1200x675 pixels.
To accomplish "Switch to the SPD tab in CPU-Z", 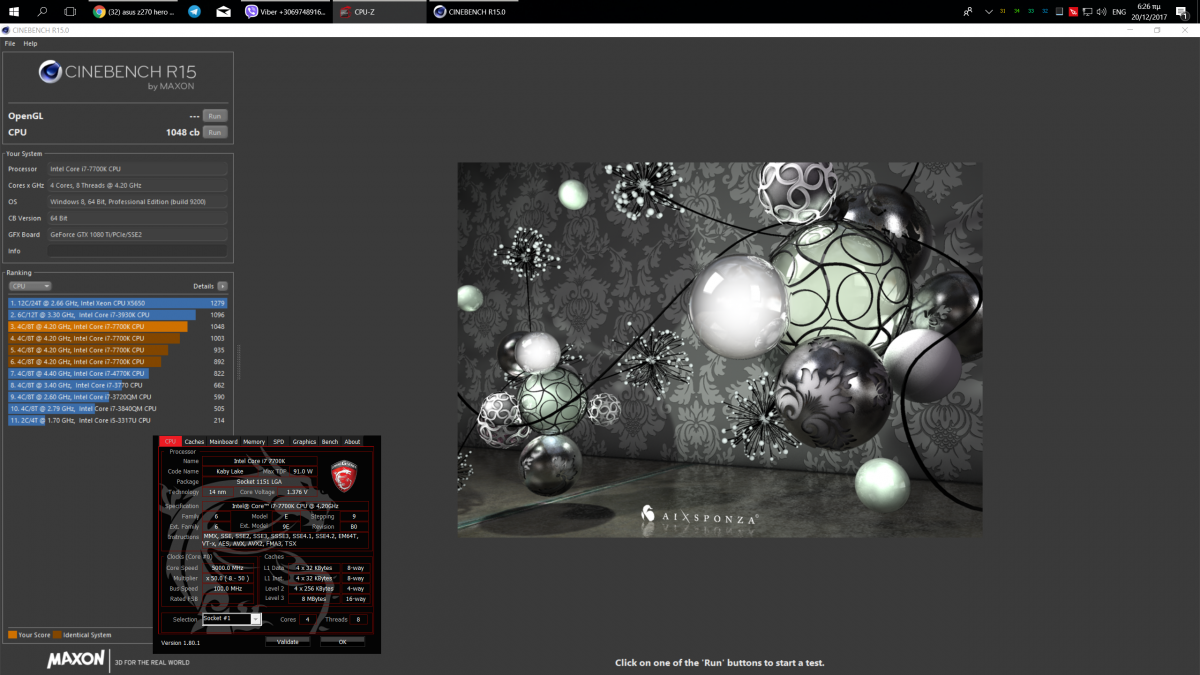I will 279,441.
